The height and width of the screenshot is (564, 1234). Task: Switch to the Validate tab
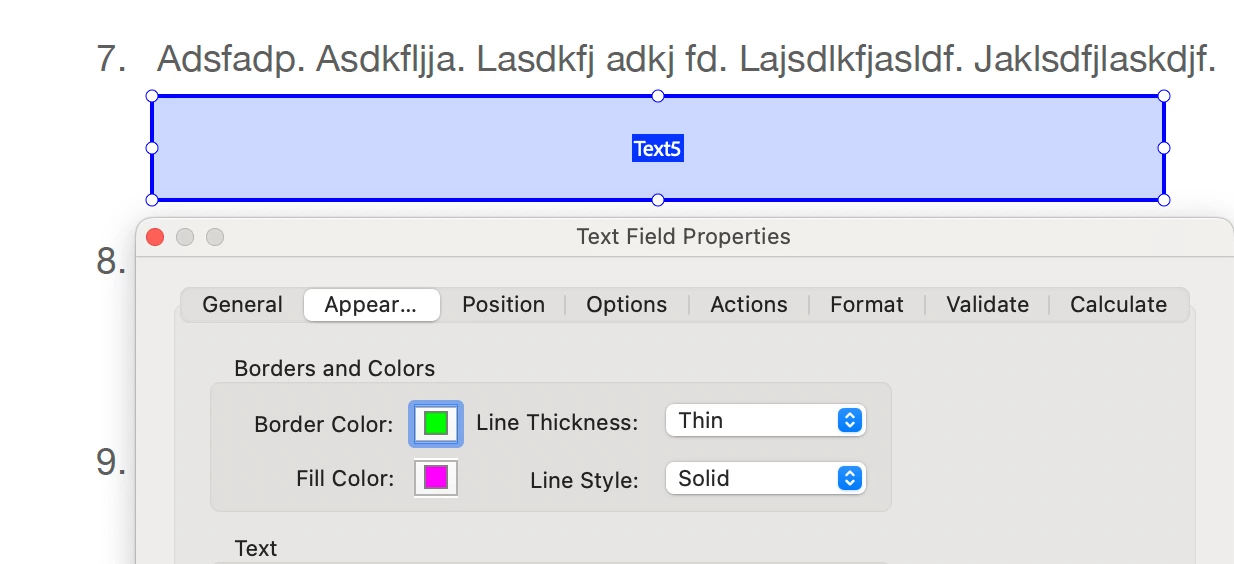pos(987,305)
